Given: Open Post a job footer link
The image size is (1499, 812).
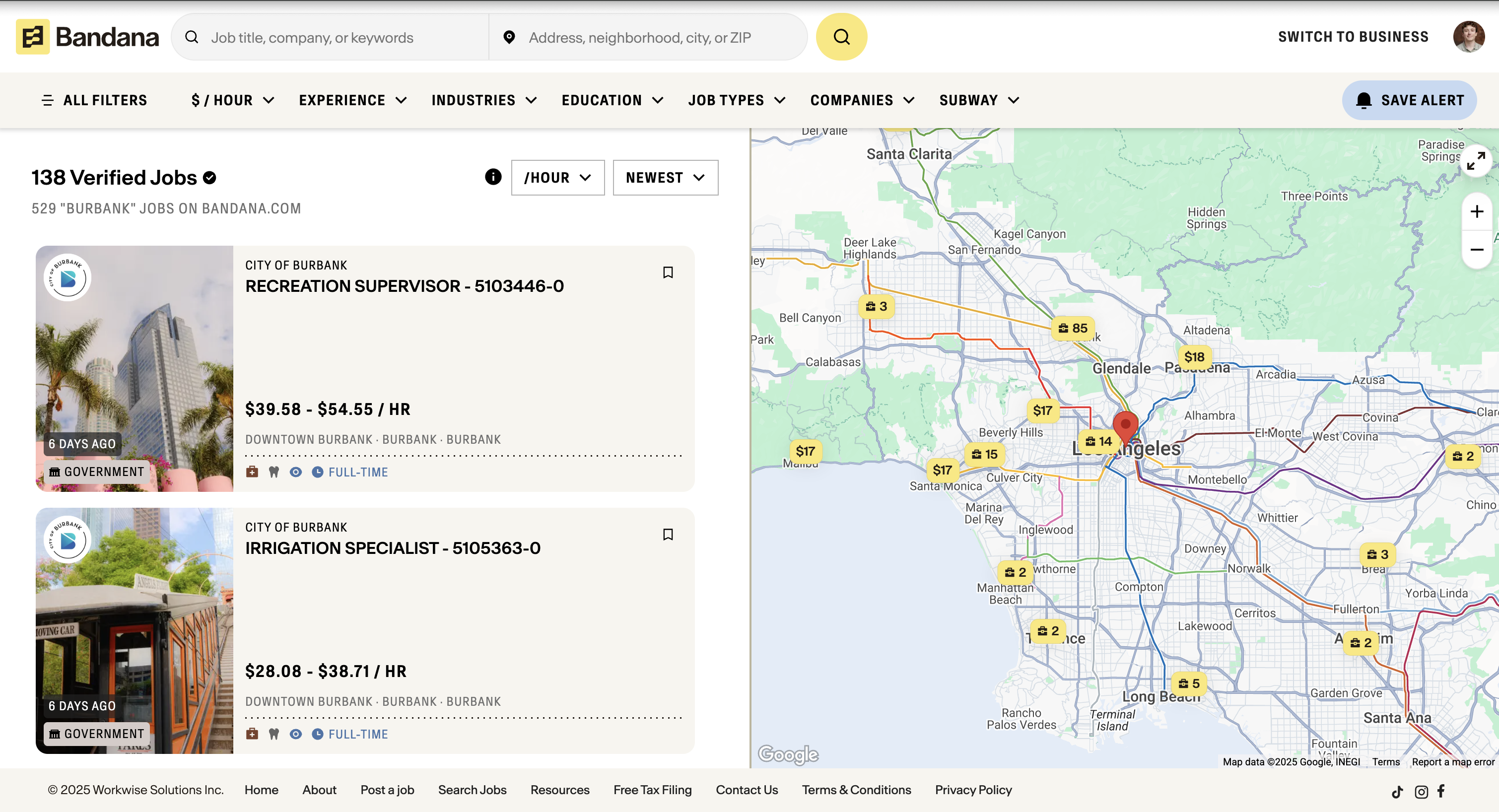Looking at the screenshot, I should point(387,790).
